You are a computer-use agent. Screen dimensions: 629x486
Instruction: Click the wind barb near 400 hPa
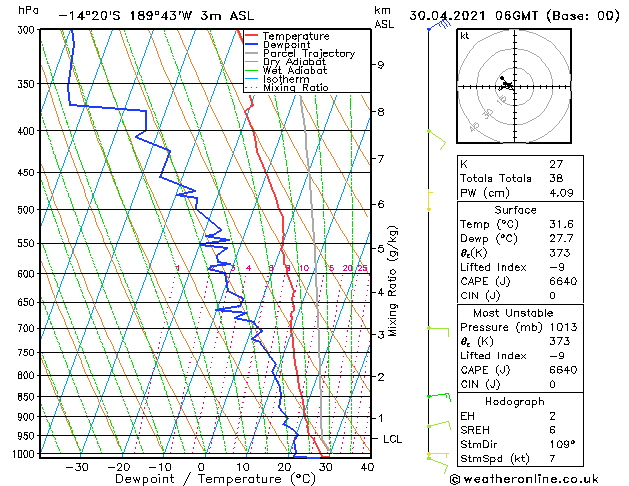pyautogui.click(x=435, y=137)
